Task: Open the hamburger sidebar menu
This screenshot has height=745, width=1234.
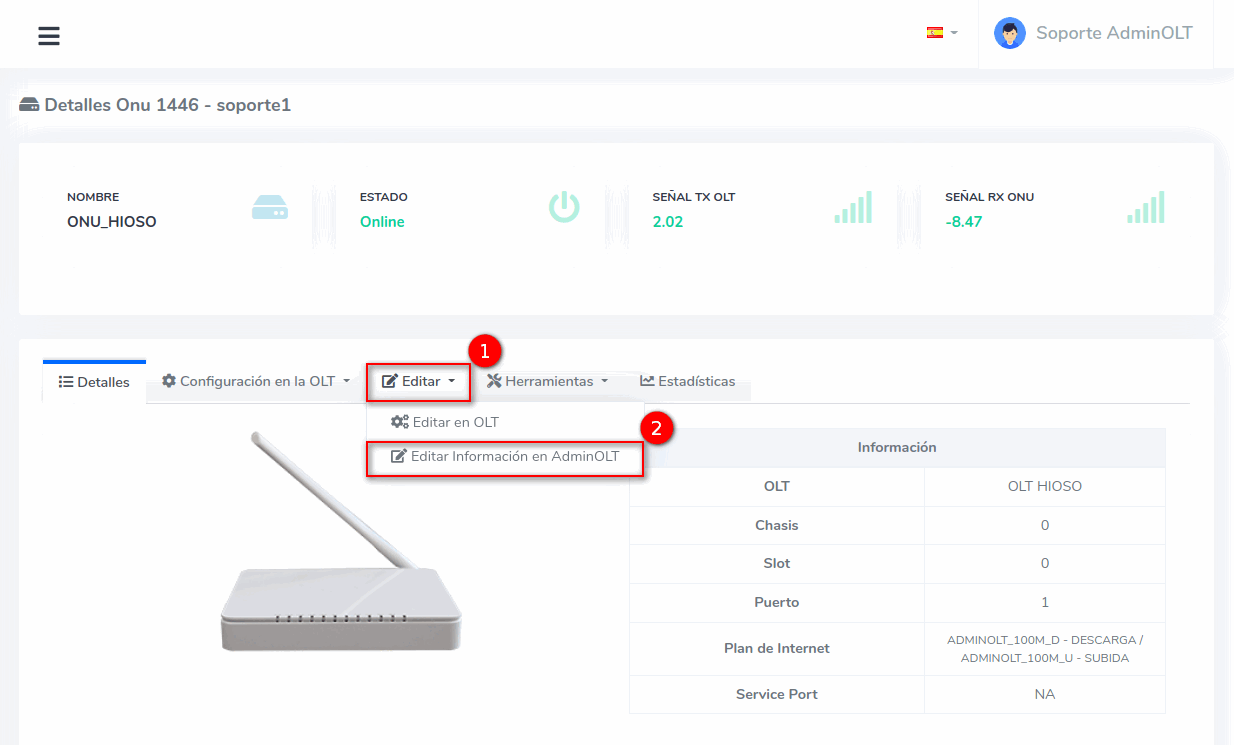Action: tap(49, 36)
